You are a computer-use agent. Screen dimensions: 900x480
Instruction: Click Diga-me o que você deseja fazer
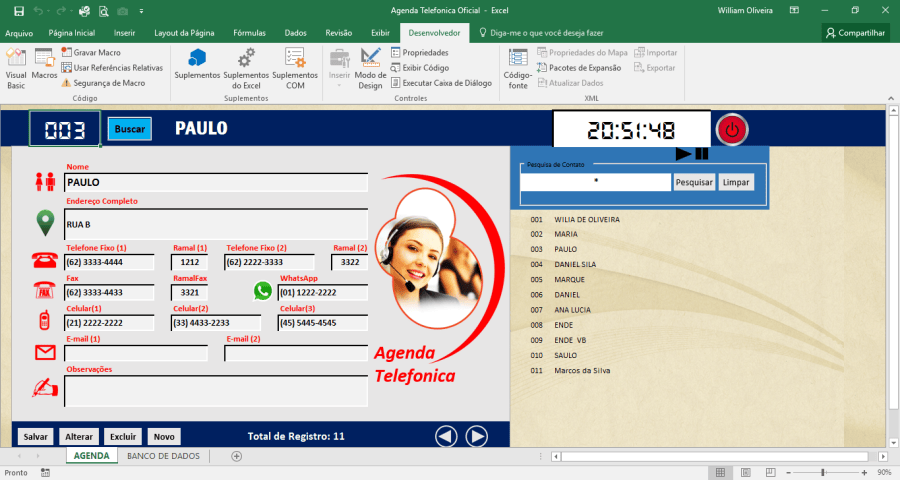pyautogui.click(x=541, y=33)
